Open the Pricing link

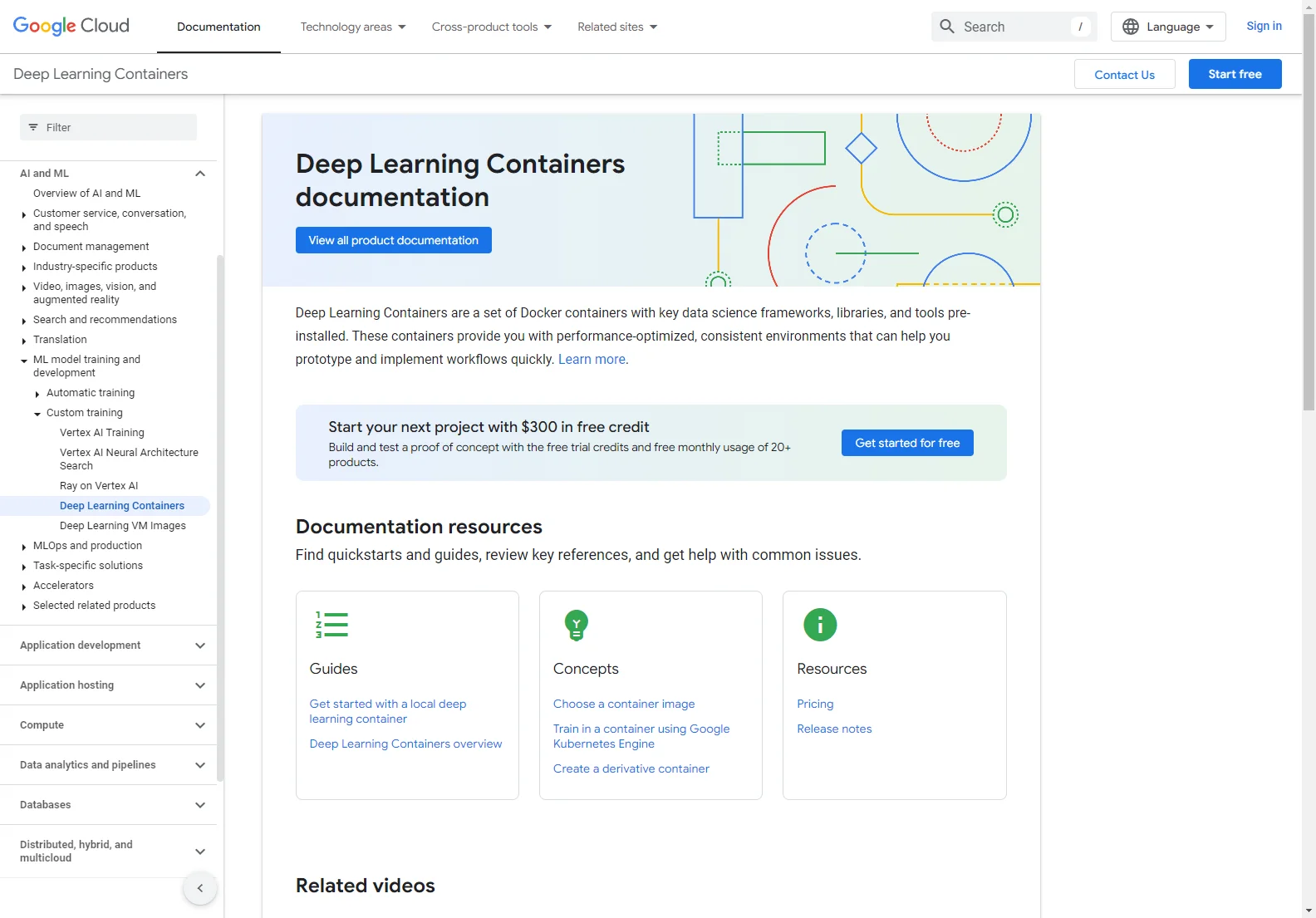815,704
